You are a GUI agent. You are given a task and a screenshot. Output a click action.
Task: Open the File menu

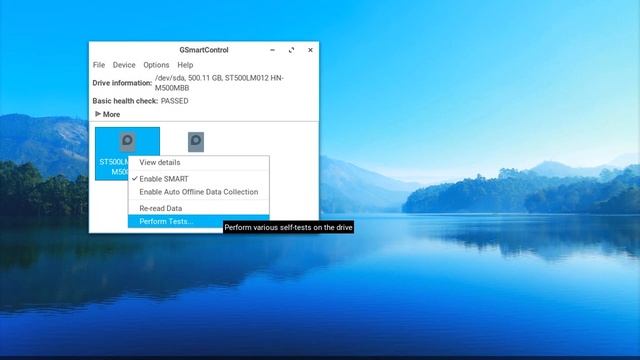coord(99,65)
